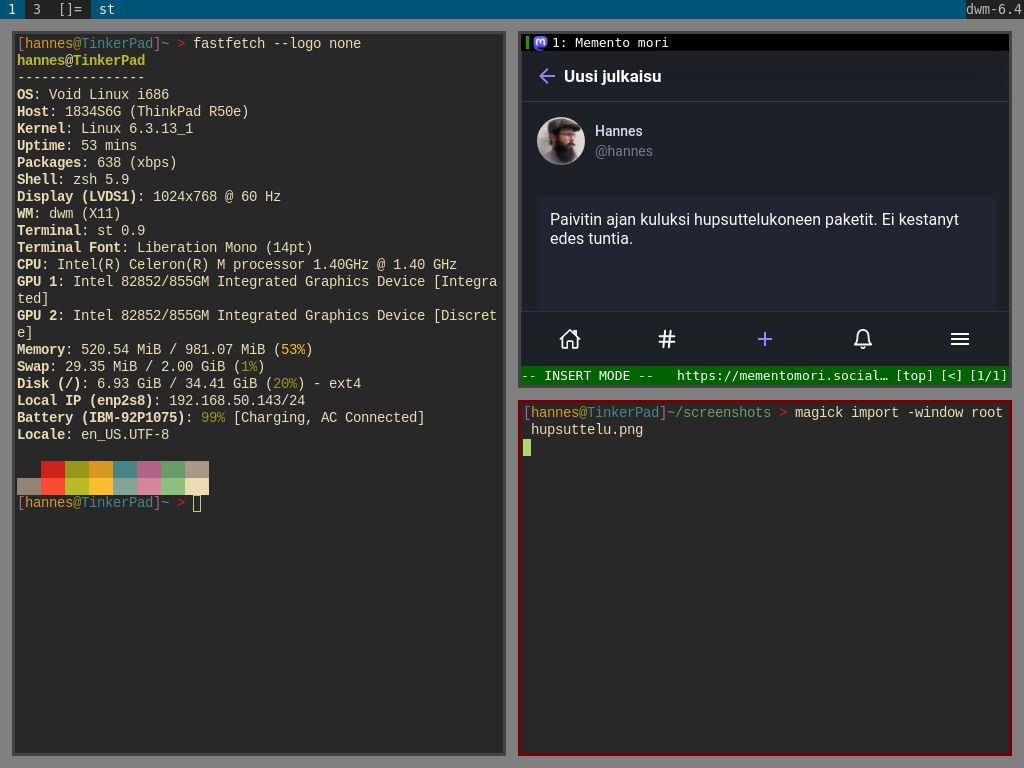Image resolution: width=1024 pixels, height=768 pixels.
Task: Click the Hannes display name
Action: [x=618, y=131]
